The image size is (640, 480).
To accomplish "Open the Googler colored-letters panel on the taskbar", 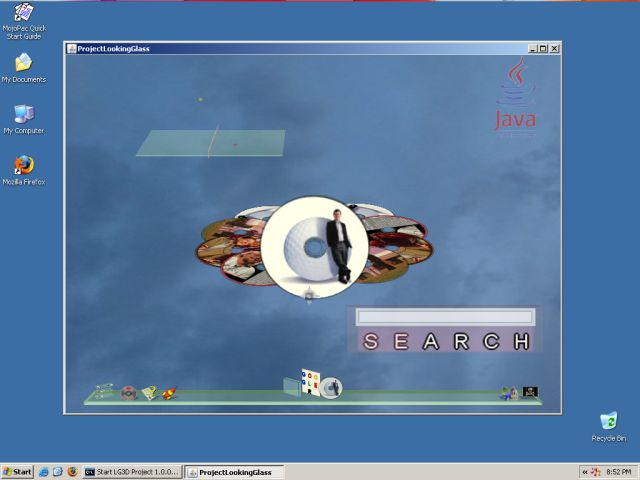I will (x=310, y=382).
